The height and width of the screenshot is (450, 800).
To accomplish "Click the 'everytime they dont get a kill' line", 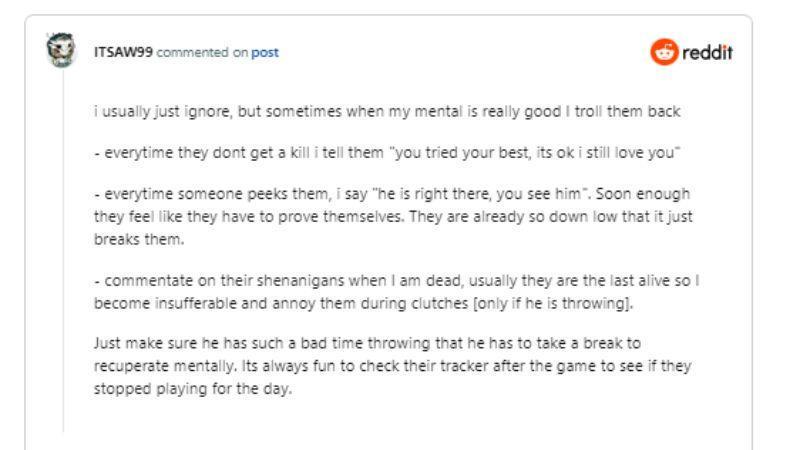I will (387, 153).
